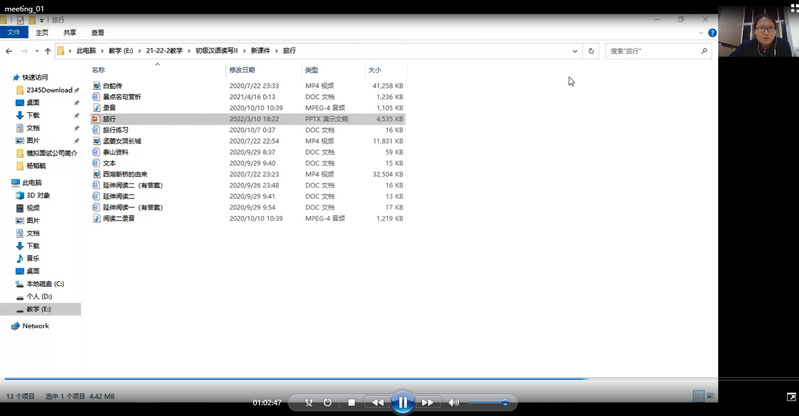Switch to the 查看 ribbon tab

click(97, 33)
